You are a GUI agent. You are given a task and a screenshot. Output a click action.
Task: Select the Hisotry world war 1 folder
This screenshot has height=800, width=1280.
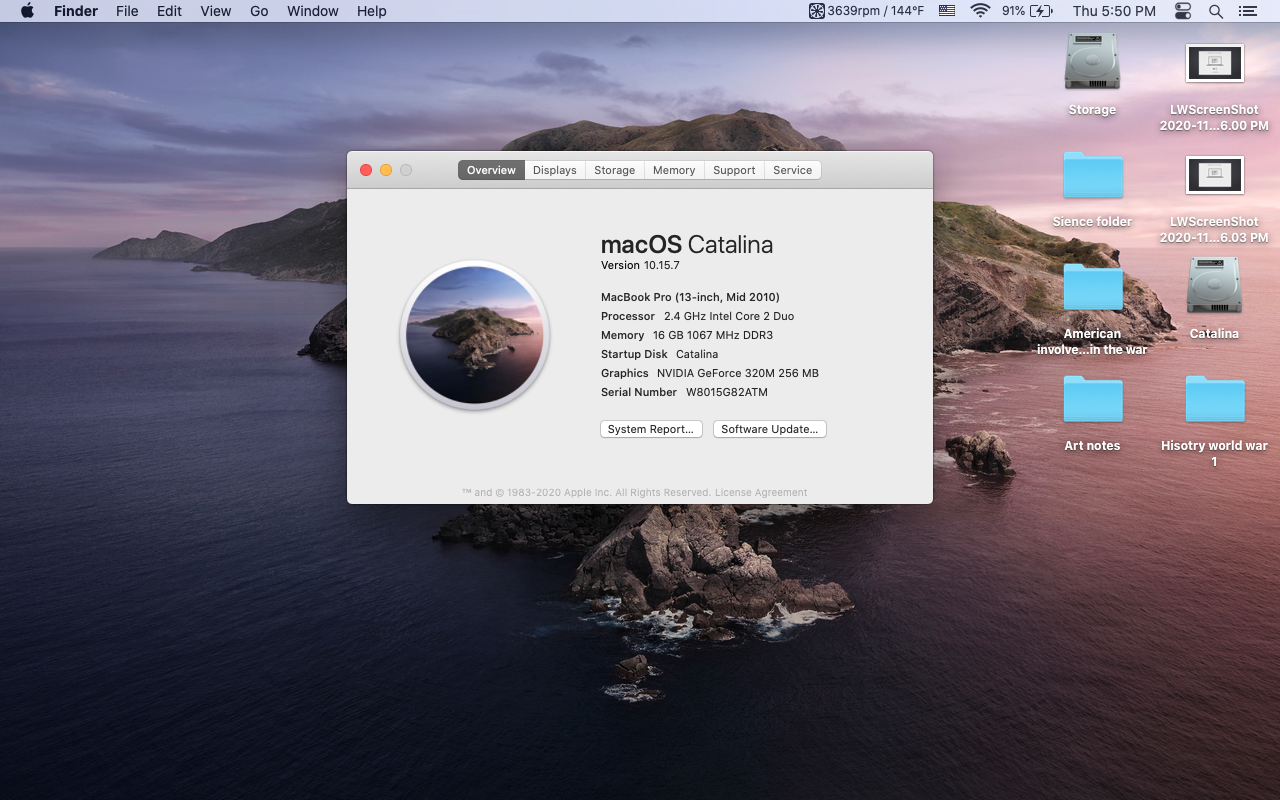[1214, 399]
